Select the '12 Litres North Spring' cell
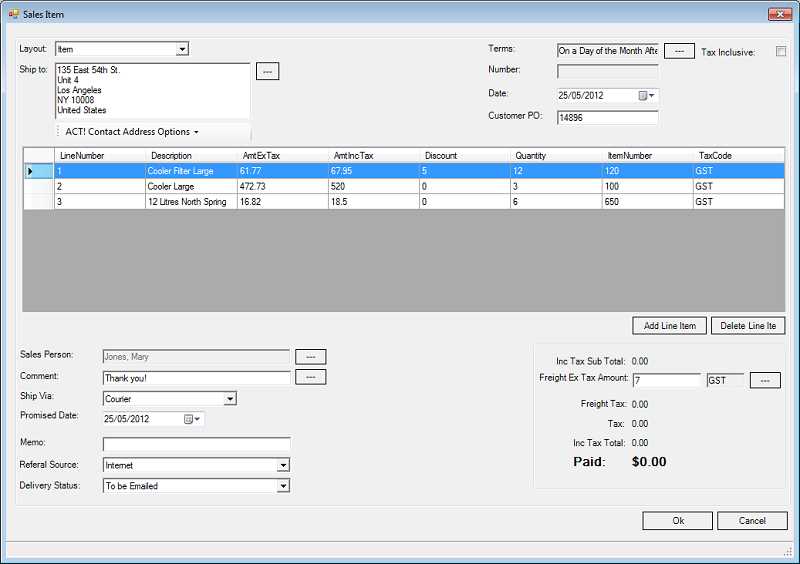 pos(191,202)
